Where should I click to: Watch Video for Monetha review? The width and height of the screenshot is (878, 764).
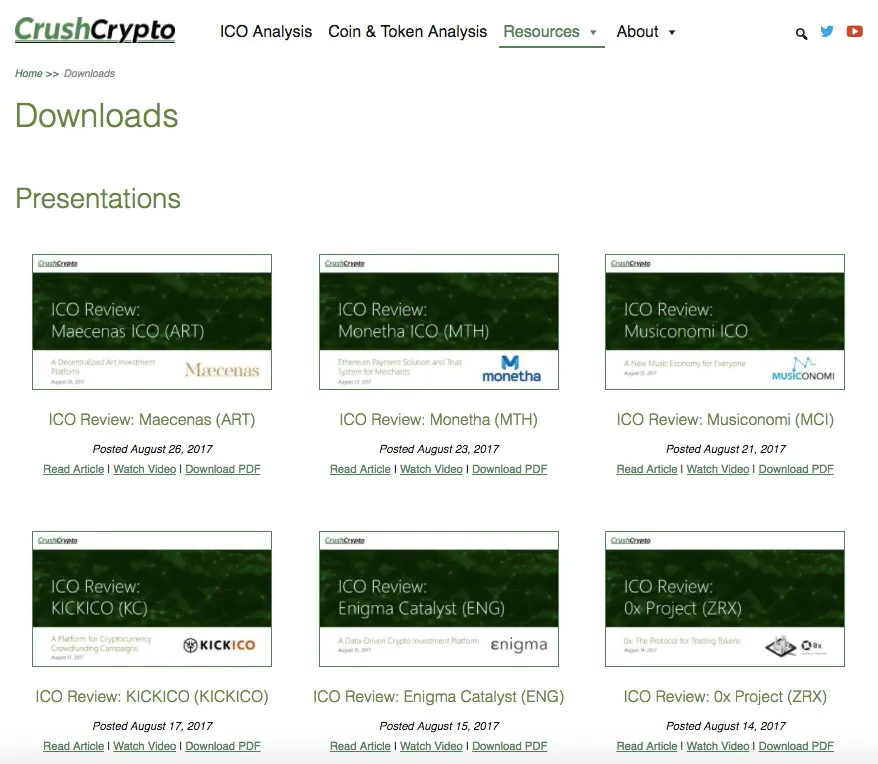tap(431, 469)
